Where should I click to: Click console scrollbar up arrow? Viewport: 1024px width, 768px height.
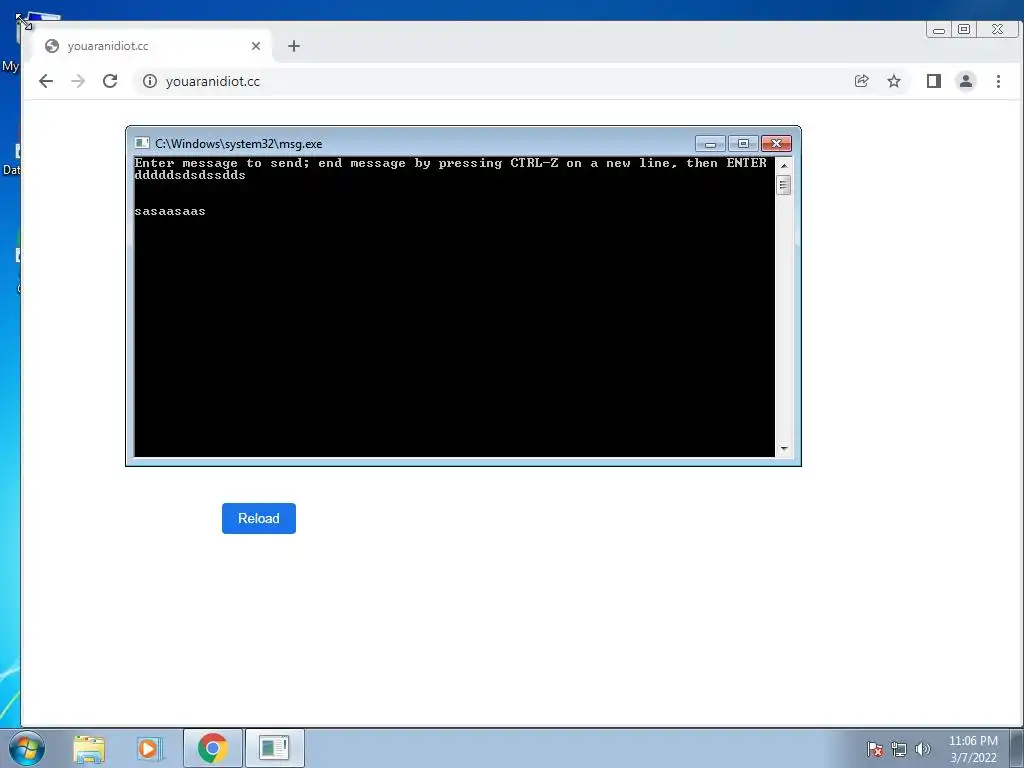tap(784, 165)
